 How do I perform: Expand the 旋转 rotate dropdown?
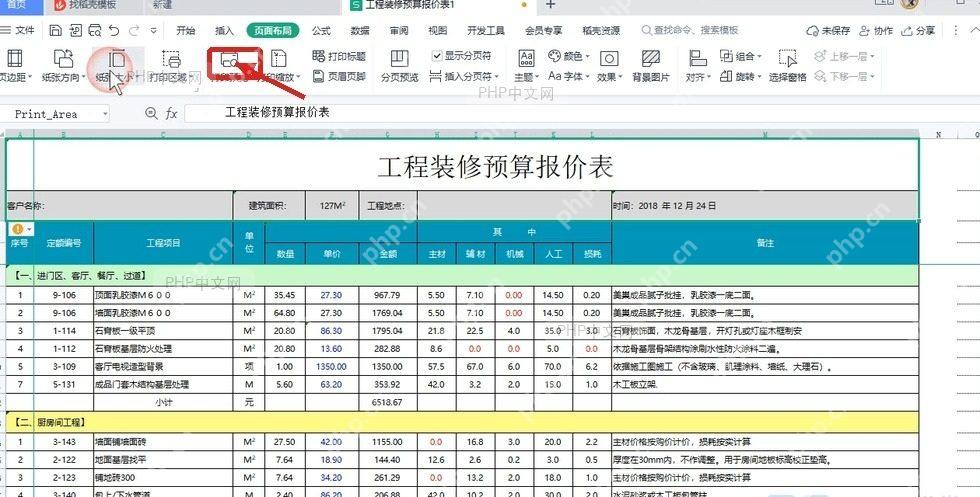(759, 77)
